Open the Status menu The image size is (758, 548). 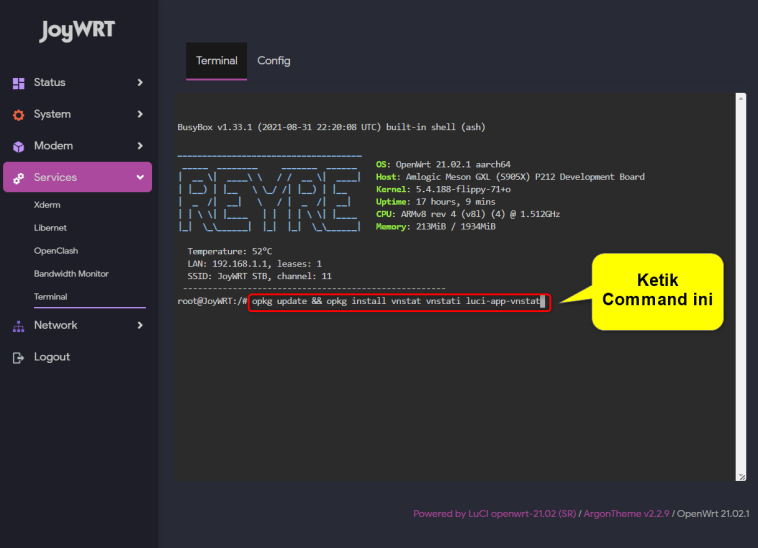pyautogui.click(x=77, y=83)
